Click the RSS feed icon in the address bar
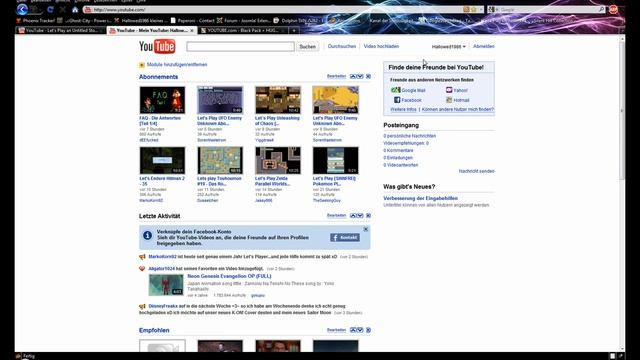 tap(467, 9)
